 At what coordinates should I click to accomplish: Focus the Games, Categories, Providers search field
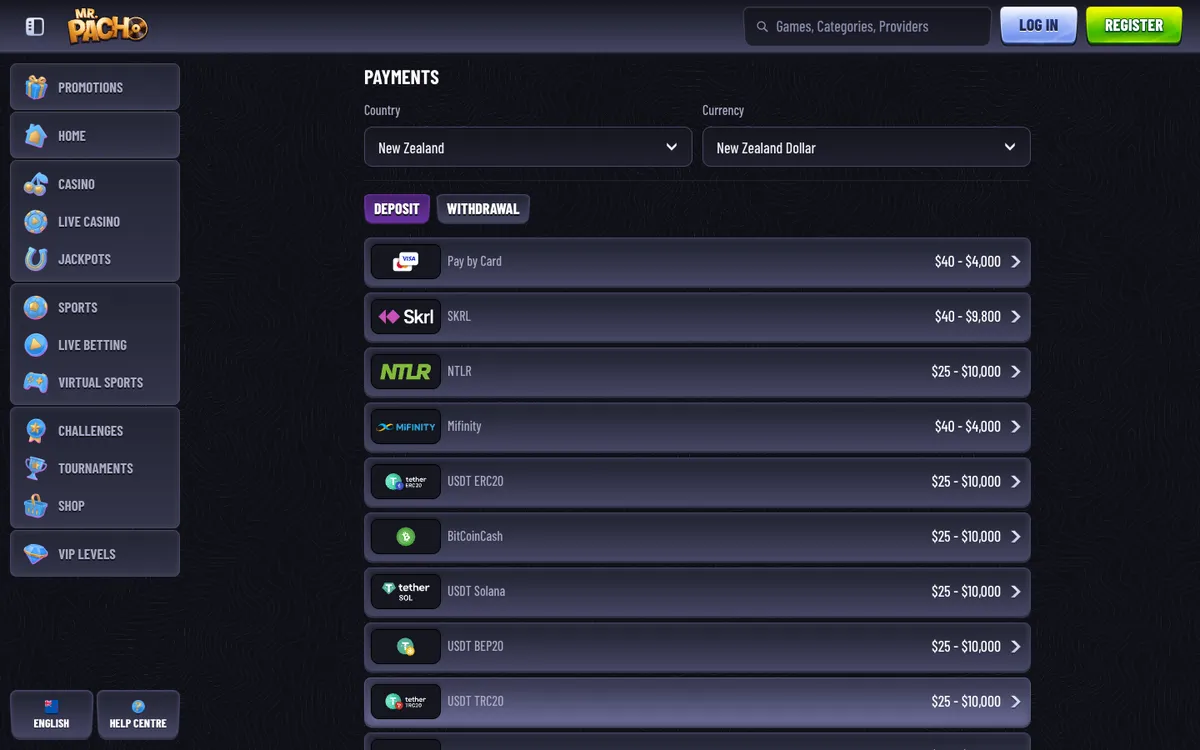coord(867,27)
